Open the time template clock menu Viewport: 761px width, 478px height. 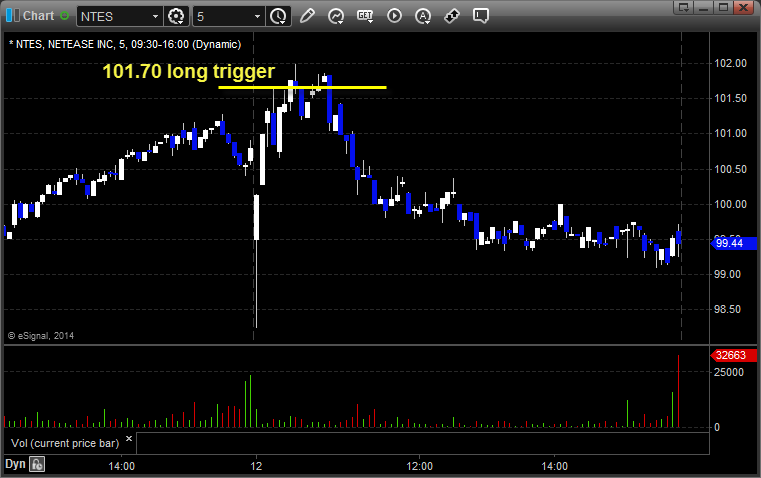click(278, 16)
